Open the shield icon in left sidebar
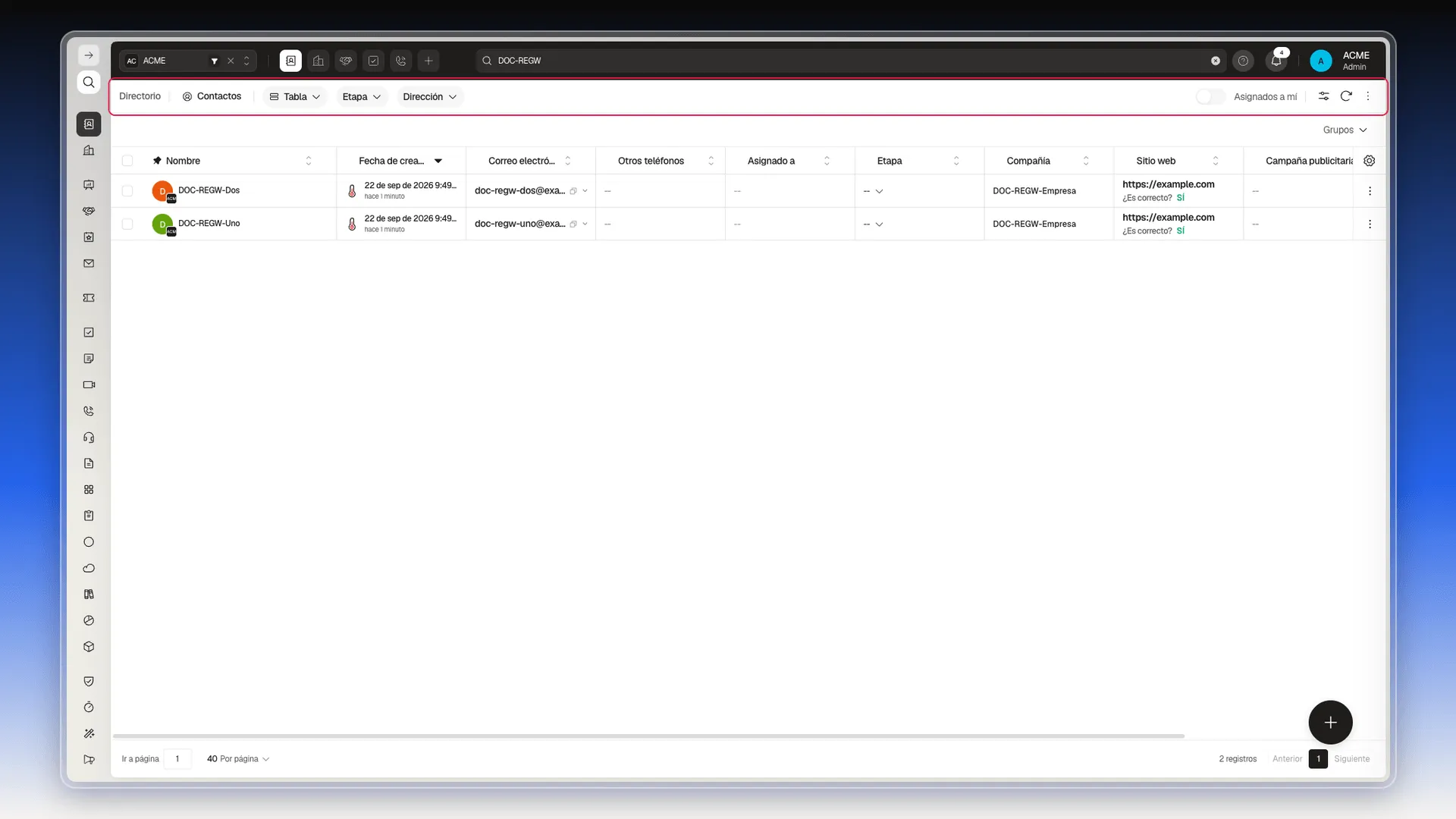 click(x=89, y=681)
